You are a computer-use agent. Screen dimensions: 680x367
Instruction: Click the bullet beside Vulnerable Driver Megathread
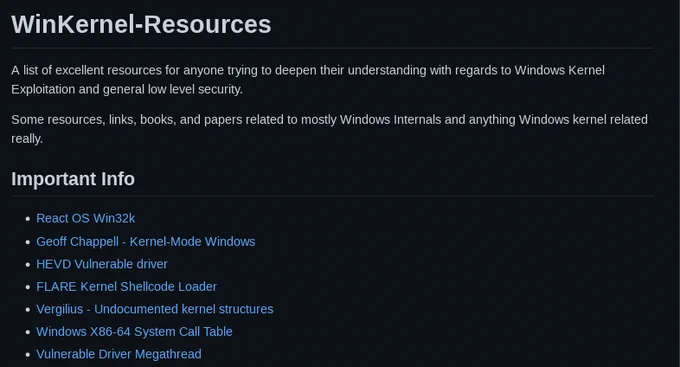pos(28,354)
